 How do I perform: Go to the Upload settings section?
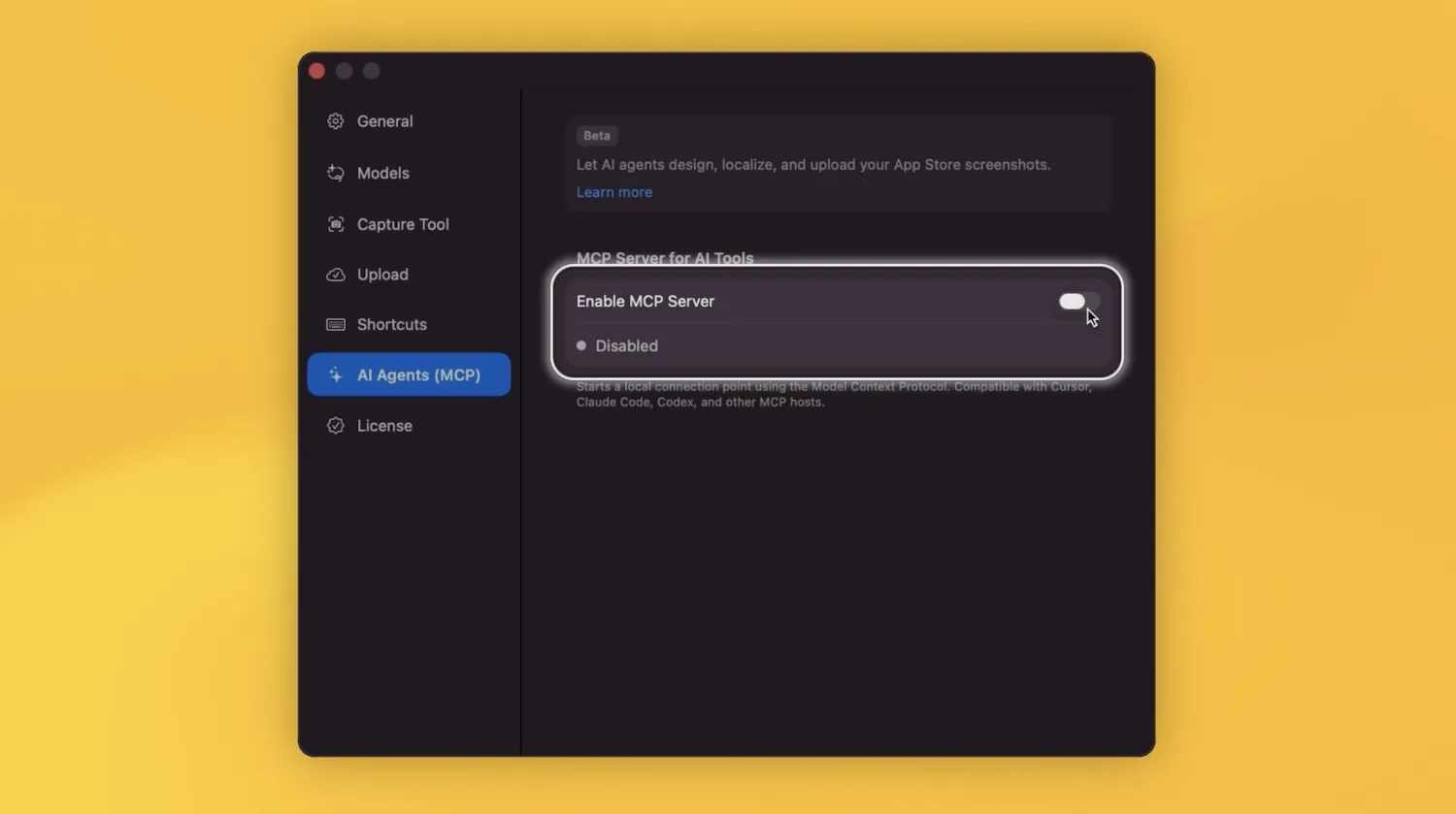[381, 275]
